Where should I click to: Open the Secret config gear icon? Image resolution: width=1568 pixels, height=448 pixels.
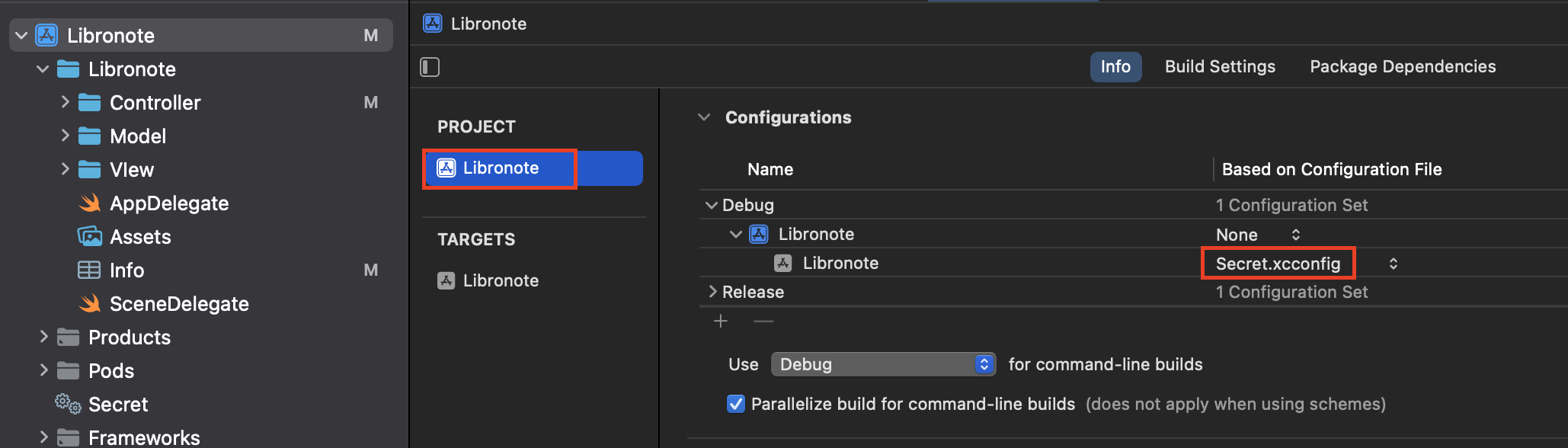[68, 404]
